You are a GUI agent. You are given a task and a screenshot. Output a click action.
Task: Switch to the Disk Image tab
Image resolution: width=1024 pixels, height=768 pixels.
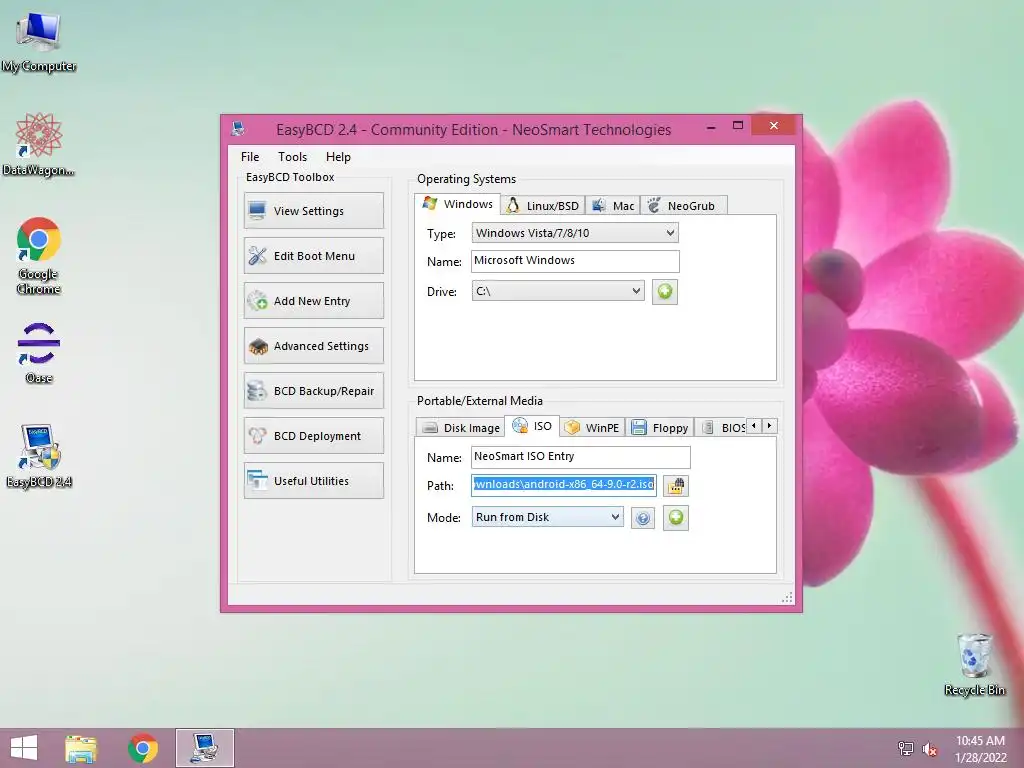tap(460, 428)
